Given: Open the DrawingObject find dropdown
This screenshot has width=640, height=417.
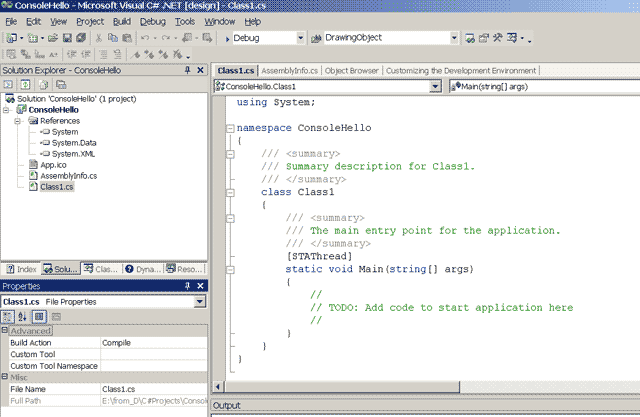Looking at the screenshot, I should tap(454, 38).
